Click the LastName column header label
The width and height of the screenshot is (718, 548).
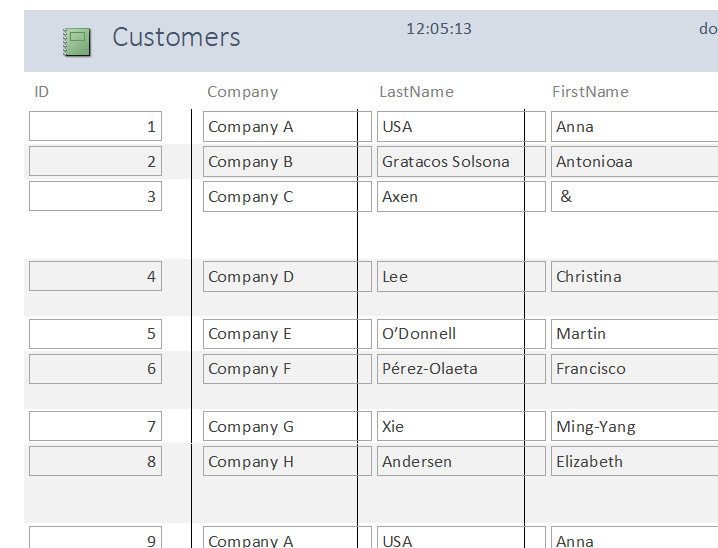pos(416,92)
